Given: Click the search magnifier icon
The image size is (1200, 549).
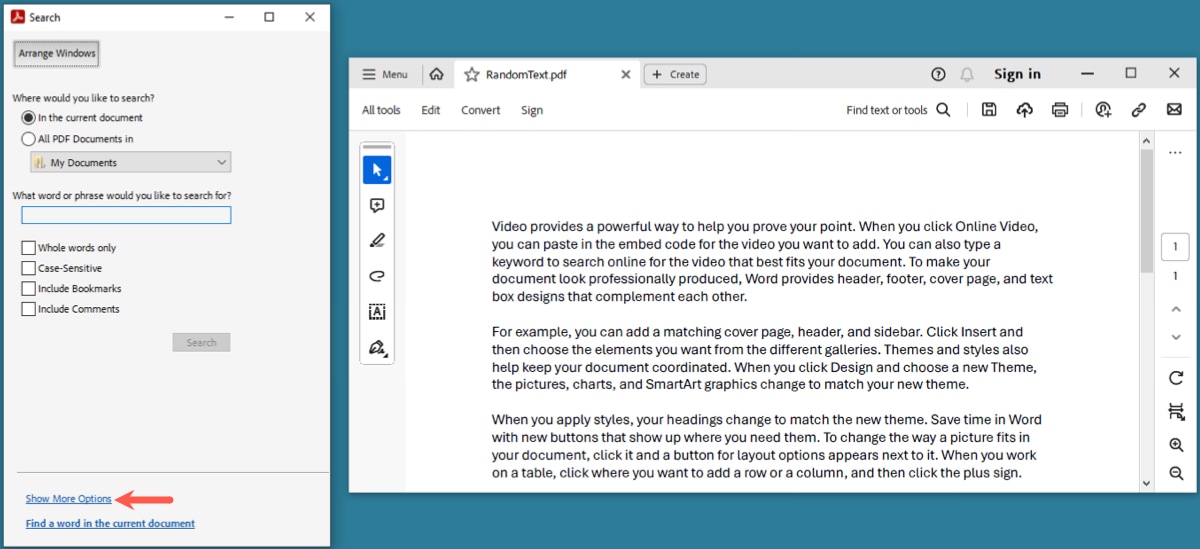Looking at the screenshot, I should click(943, 110).
